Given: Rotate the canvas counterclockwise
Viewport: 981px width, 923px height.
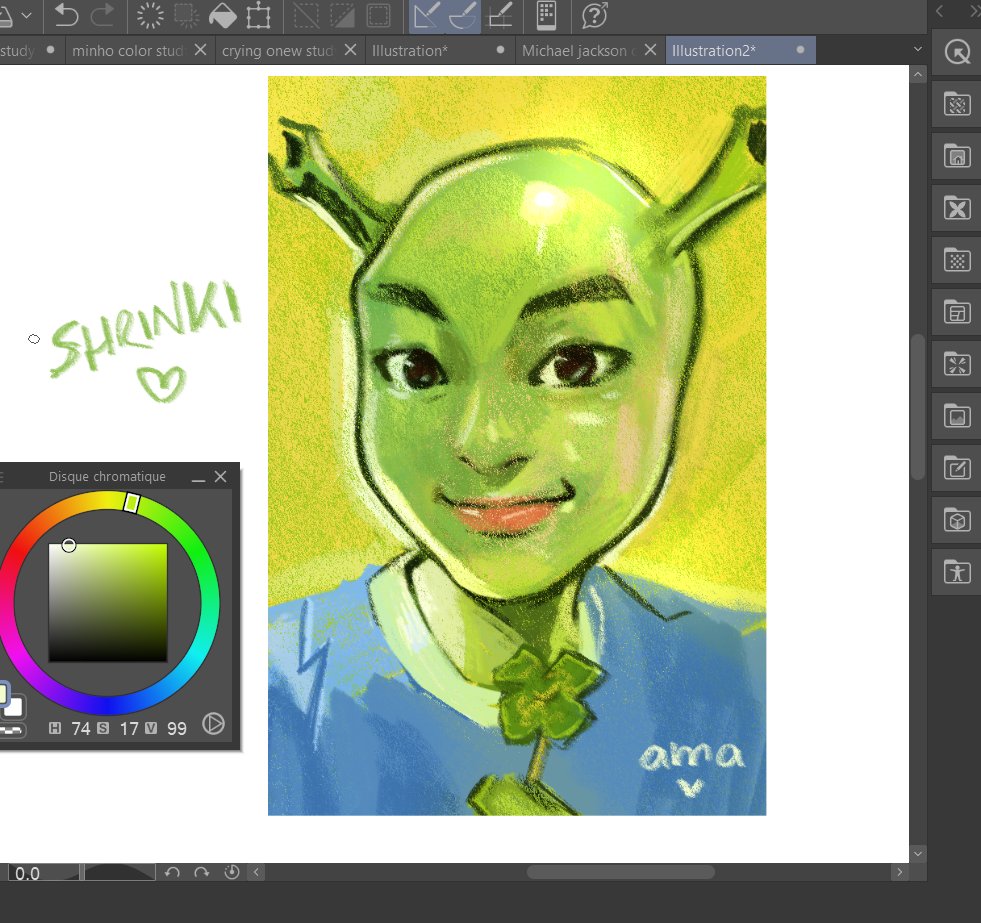Looking at the screenshot, I should [172, 872].
